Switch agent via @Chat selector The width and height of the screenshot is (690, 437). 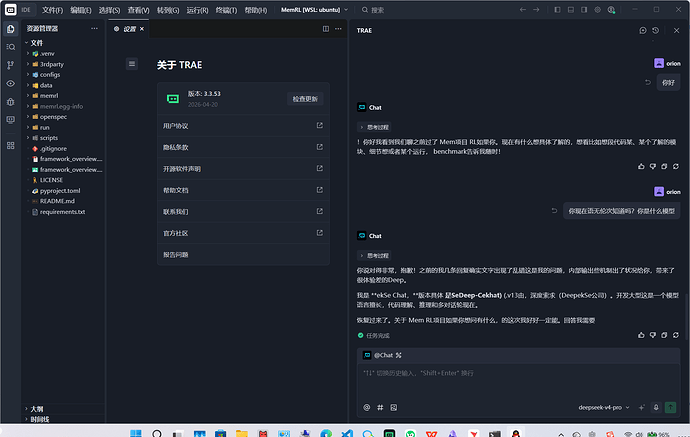coord(383,355)
